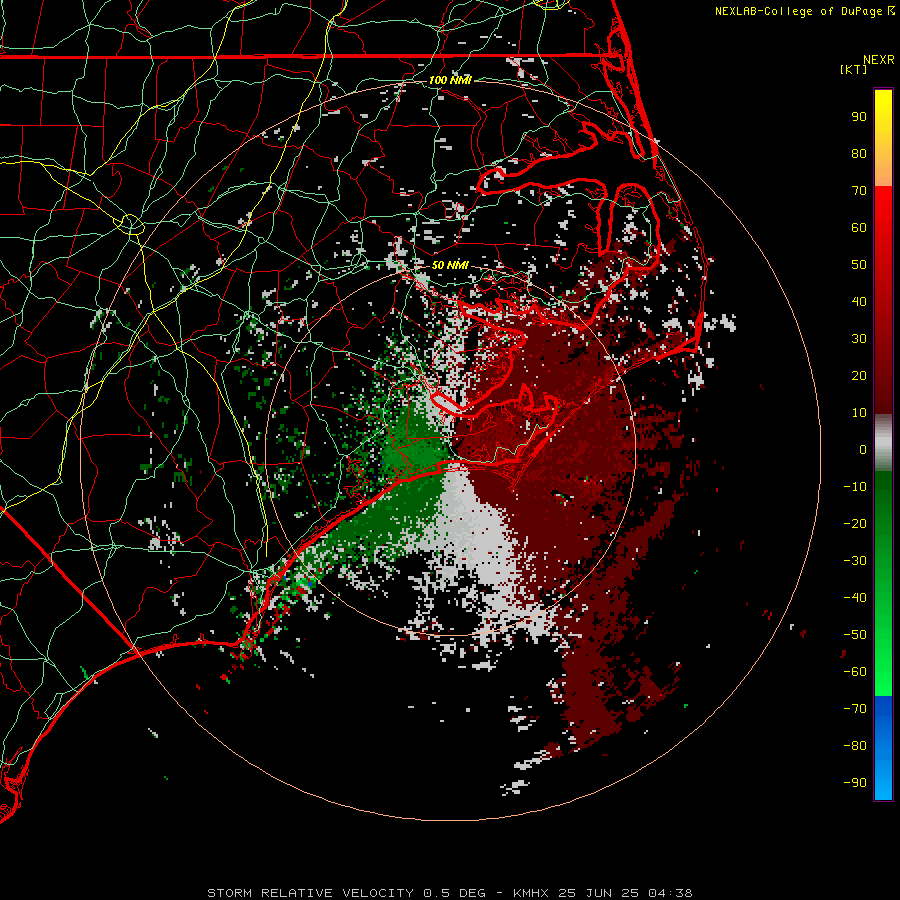The width and height of the screenshot is (900, 900).
Task: Click the 60 value on the velocity scale
Action: point(859,228)
